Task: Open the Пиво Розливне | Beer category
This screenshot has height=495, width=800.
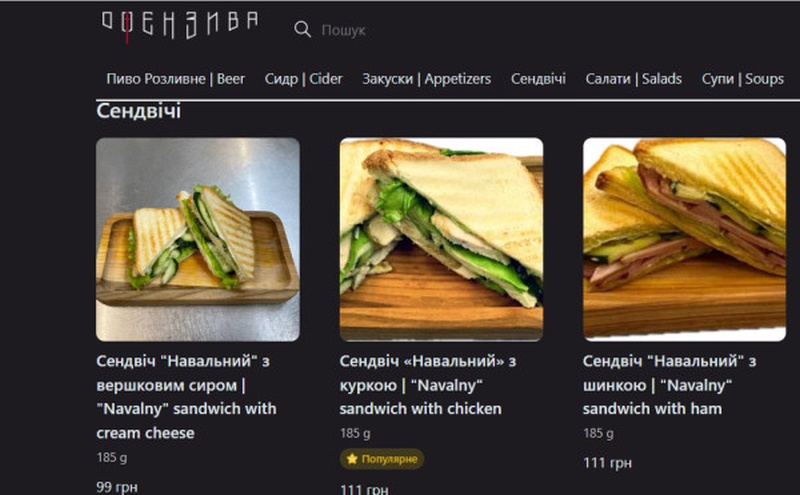Action: click(176, 79)
